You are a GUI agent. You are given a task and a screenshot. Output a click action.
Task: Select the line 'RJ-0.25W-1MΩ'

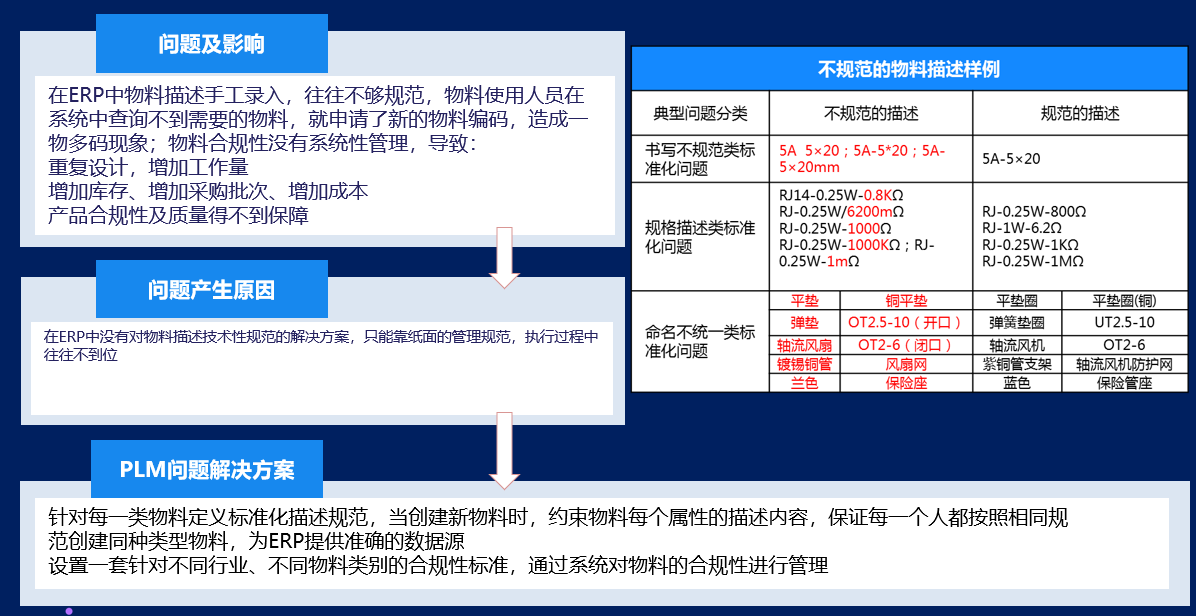click(x=1034, y=261)
